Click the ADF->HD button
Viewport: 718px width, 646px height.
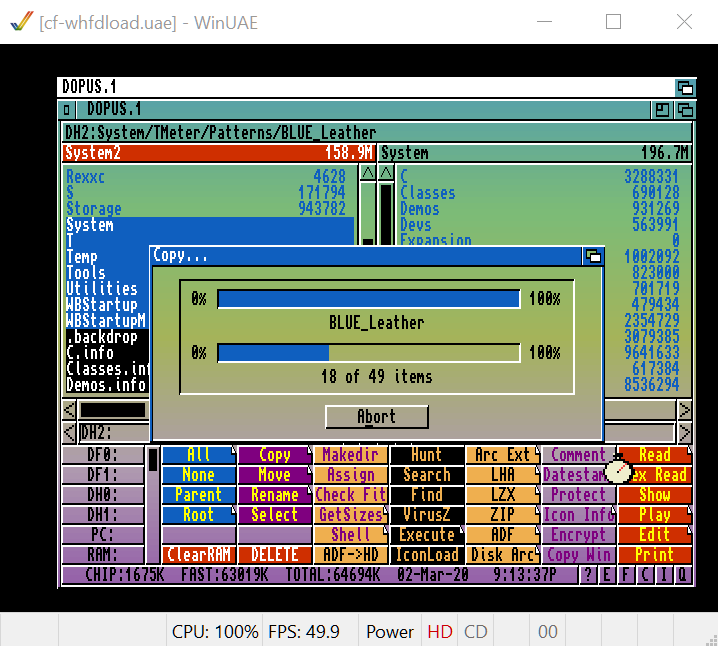tap(351, 555)
